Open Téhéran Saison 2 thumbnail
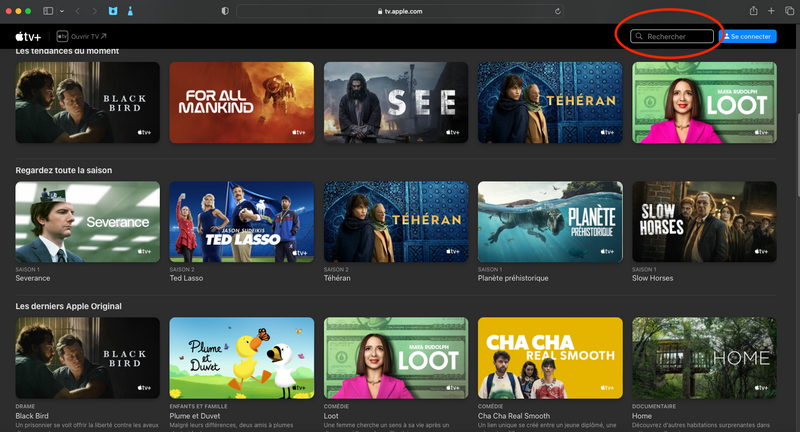800x432 pixels. [x=396, y=222]
